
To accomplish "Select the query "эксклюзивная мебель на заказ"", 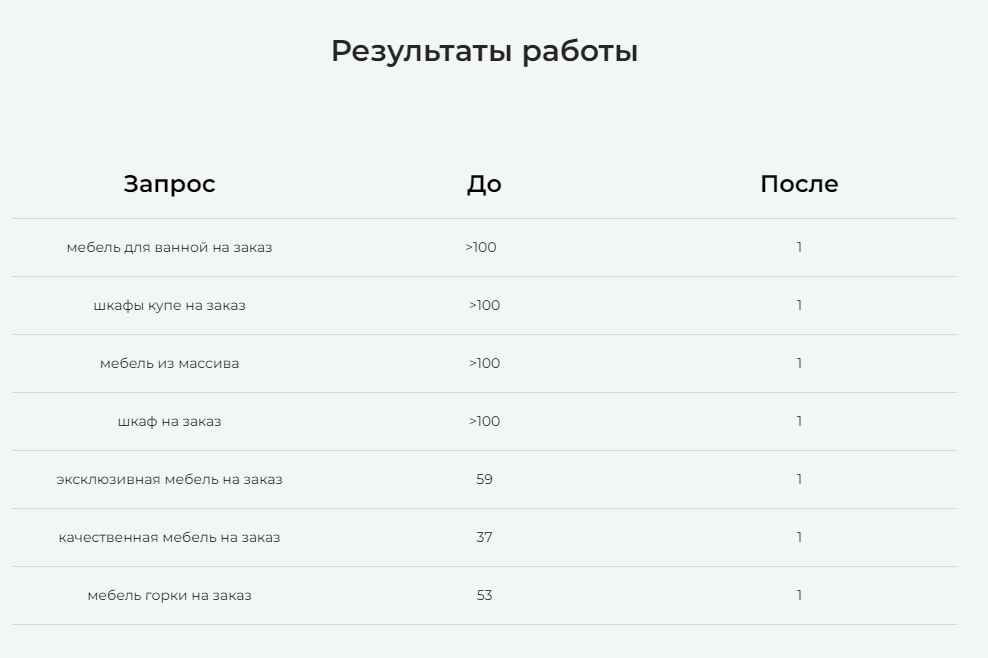I will (x=169, y=479).
